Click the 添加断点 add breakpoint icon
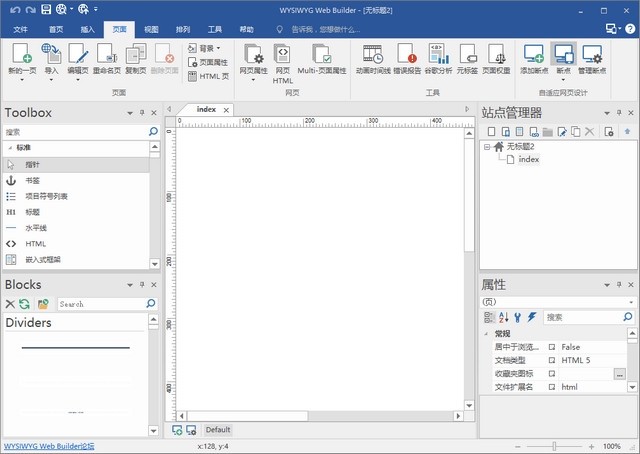640x454 pixels. tap(534, 56)
